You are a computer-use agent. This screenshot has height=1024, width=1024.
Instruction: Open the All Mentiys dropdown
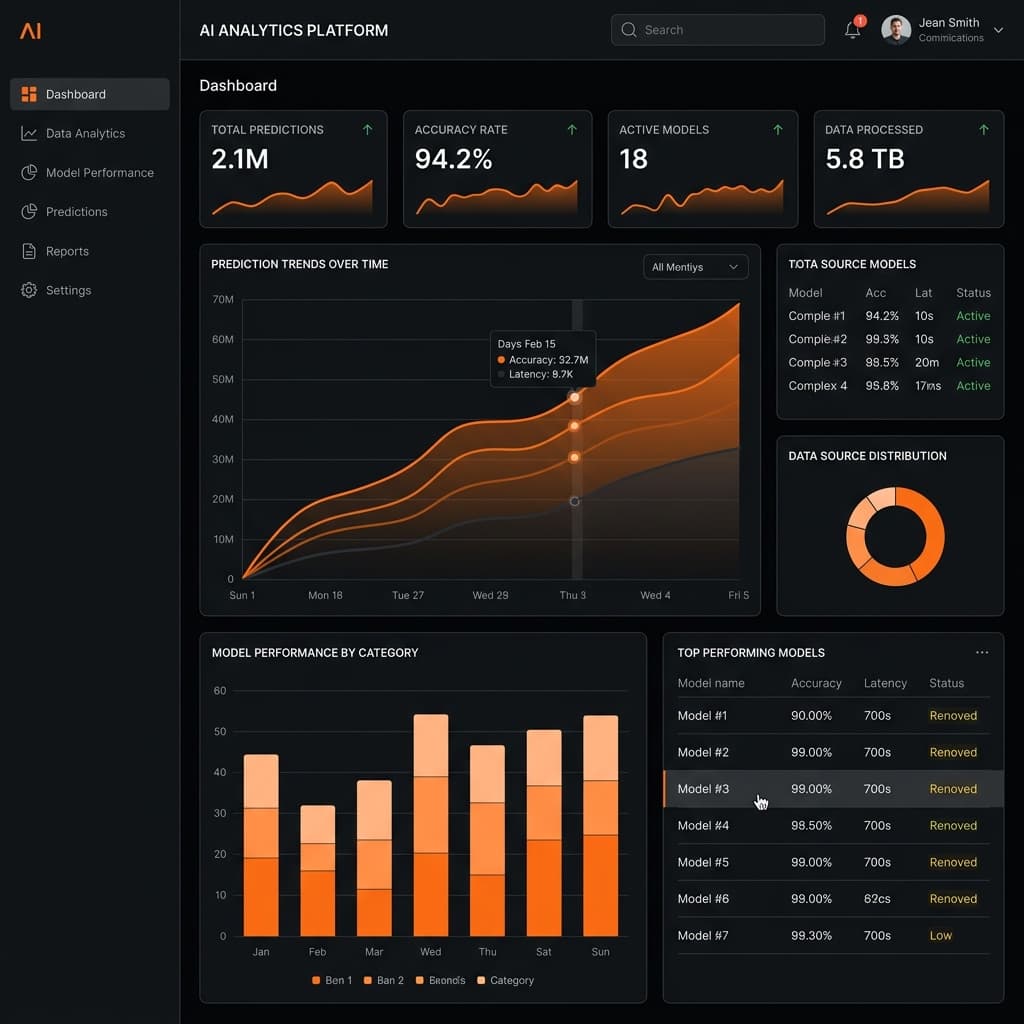pyautogui.click(x=696, y=266)
